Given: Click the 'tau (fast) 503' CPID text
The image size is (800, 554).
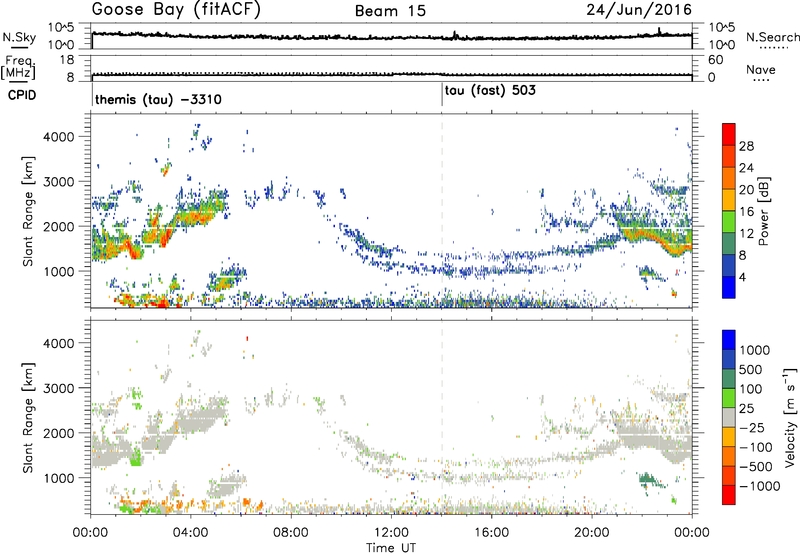Looking at the screenshot, I should click(x=490, y=91).
